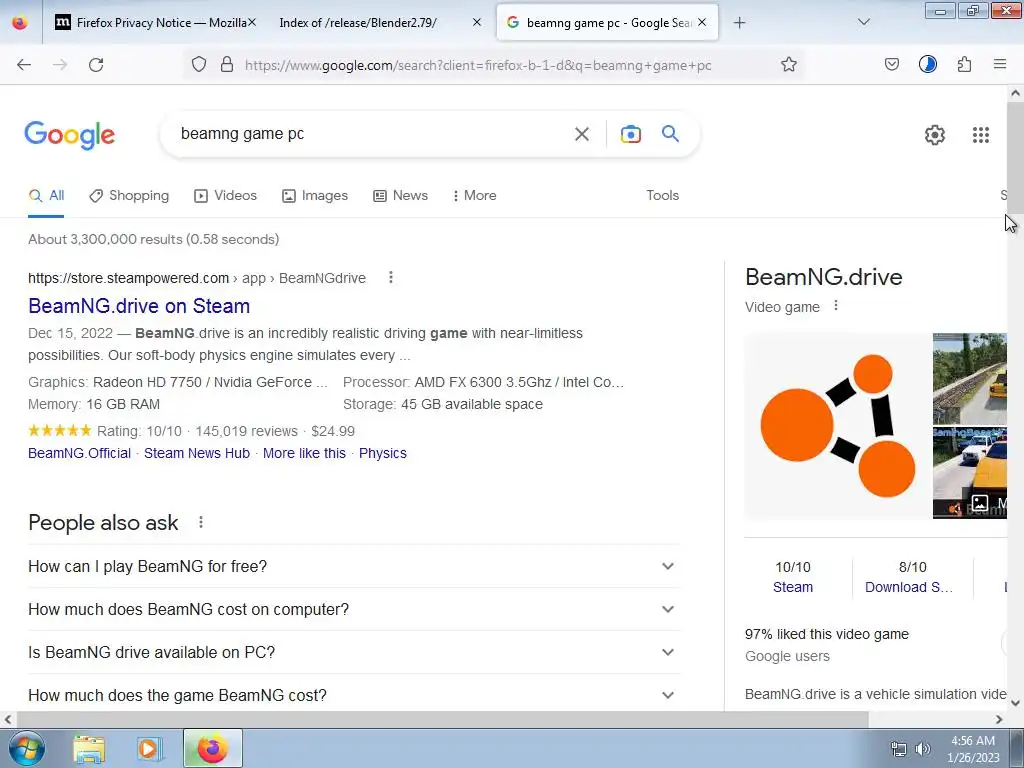Click the Google logo

tap(70, 135)
